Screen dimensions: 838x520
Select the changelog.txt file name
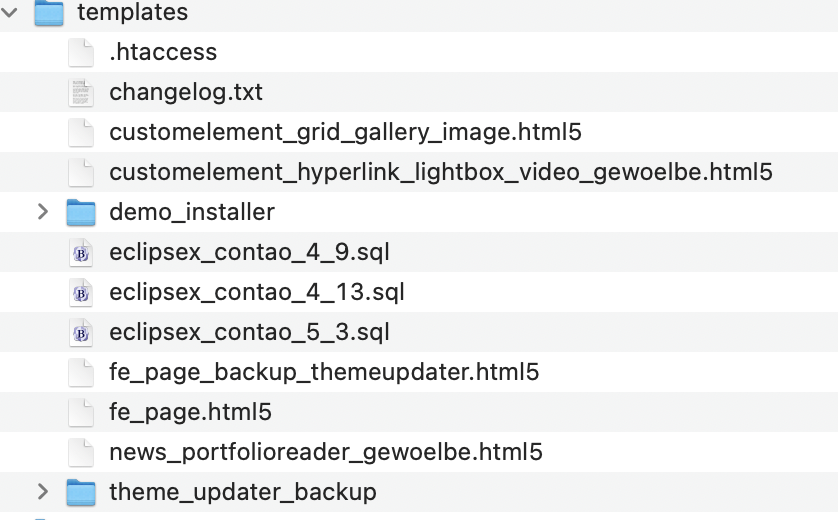[x=186, y=92]
